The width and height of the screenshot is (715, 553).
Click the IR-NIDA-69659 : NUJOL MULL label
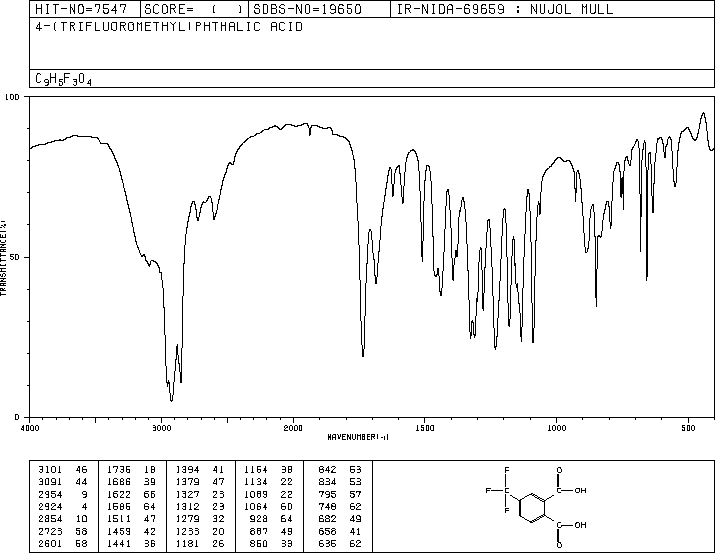coord(505,9)
